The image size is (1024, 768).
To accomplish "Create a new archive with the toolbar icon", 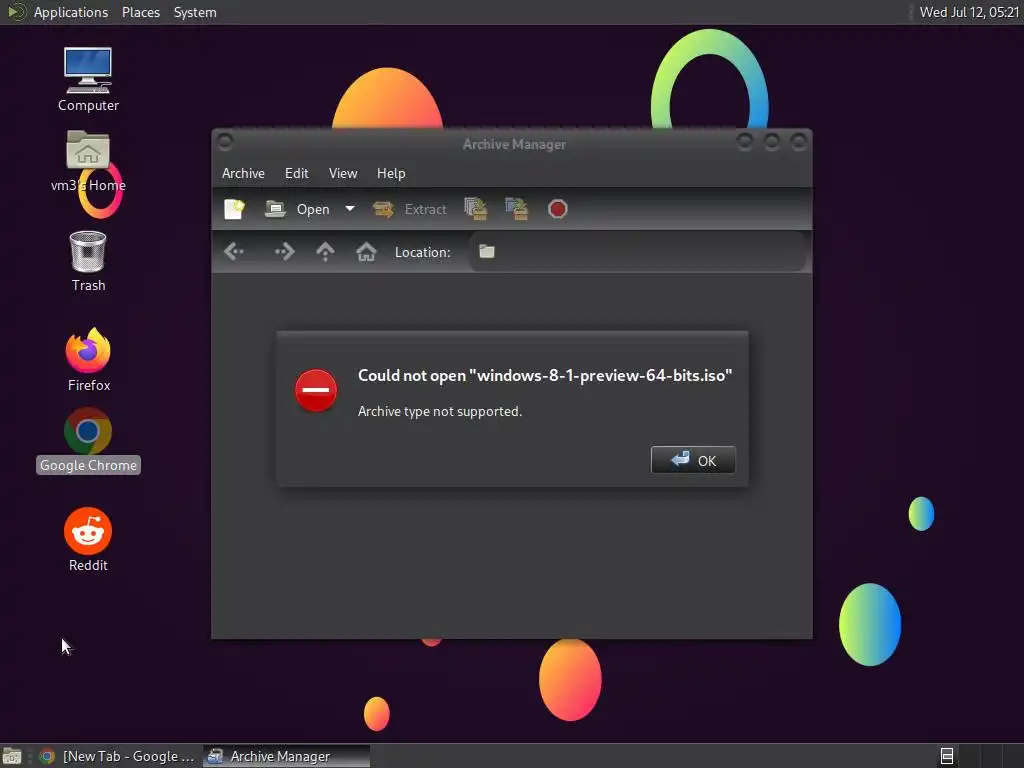I will coord(234,209).
